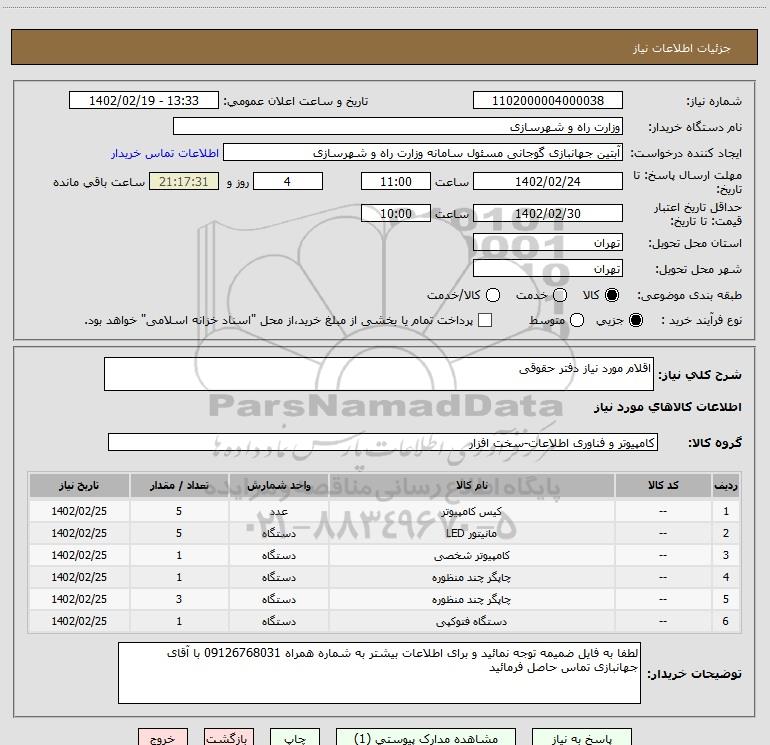Click the price validity time field 10:00

[x=396, y=213]
